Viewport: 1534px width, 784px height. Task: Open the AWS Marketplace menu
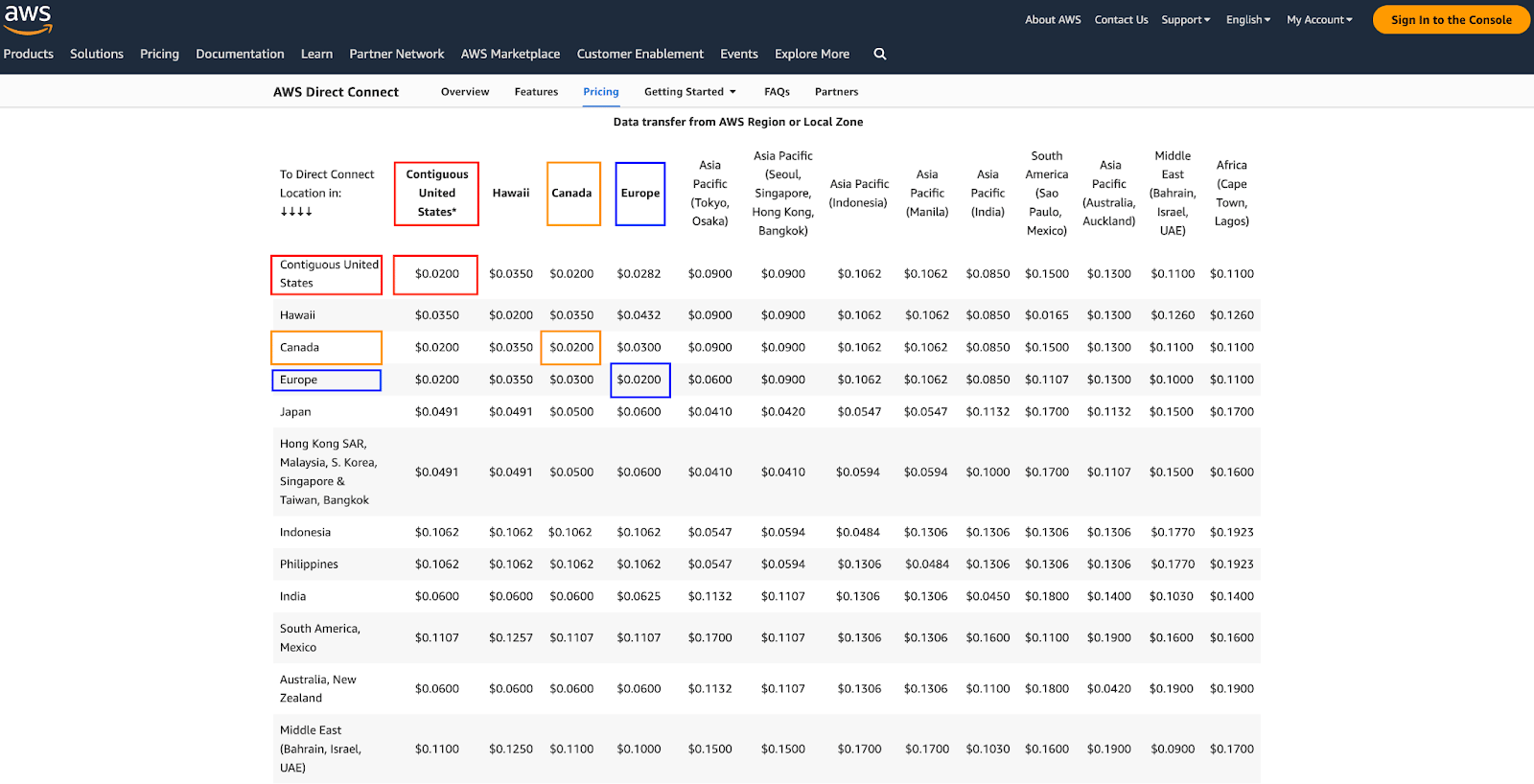pos(510,55)
